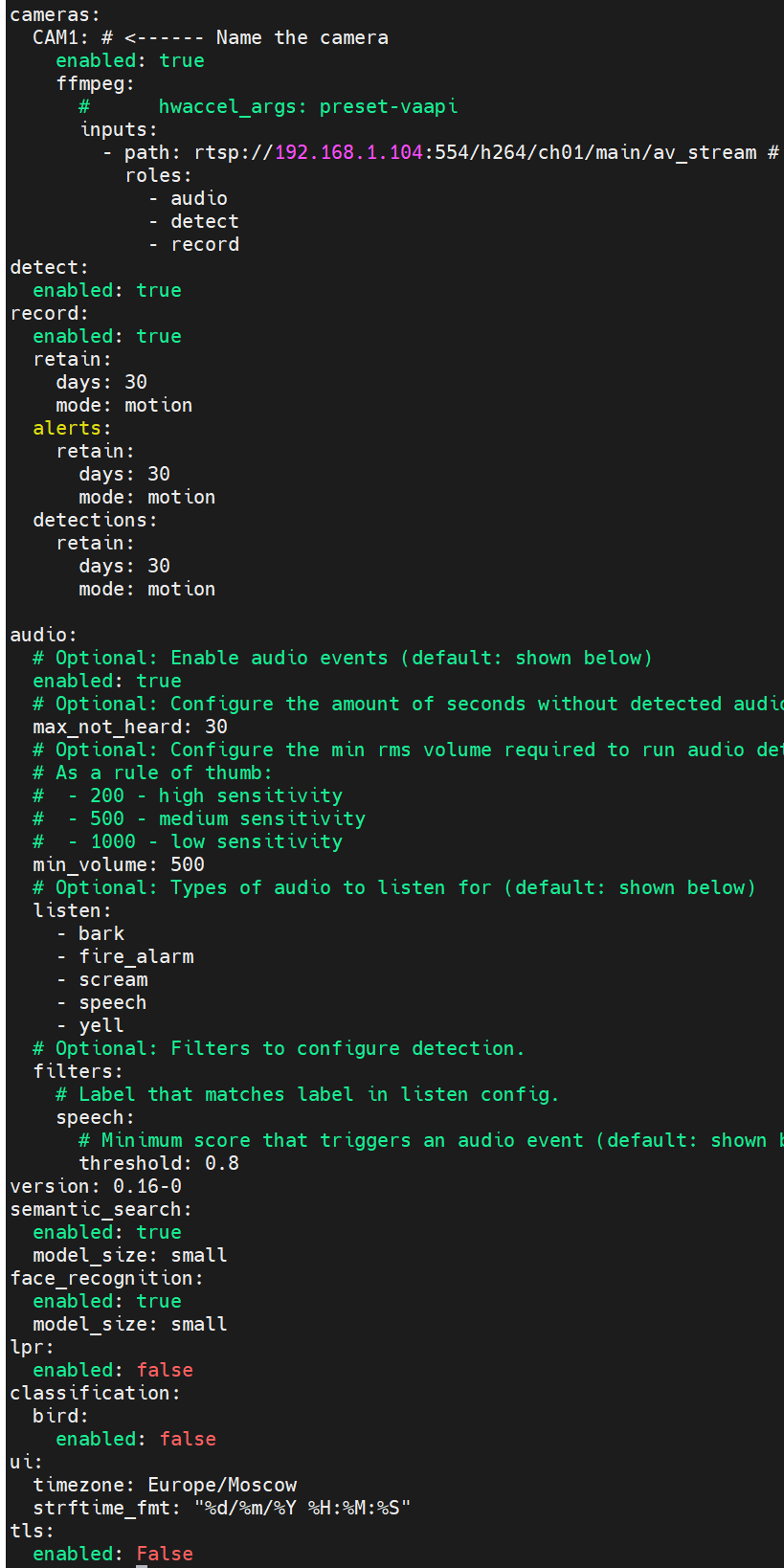This screenshot has height=1568, width=784.
Task: Click the 'true' value under detect enabled
Action: tap(159, 290)
